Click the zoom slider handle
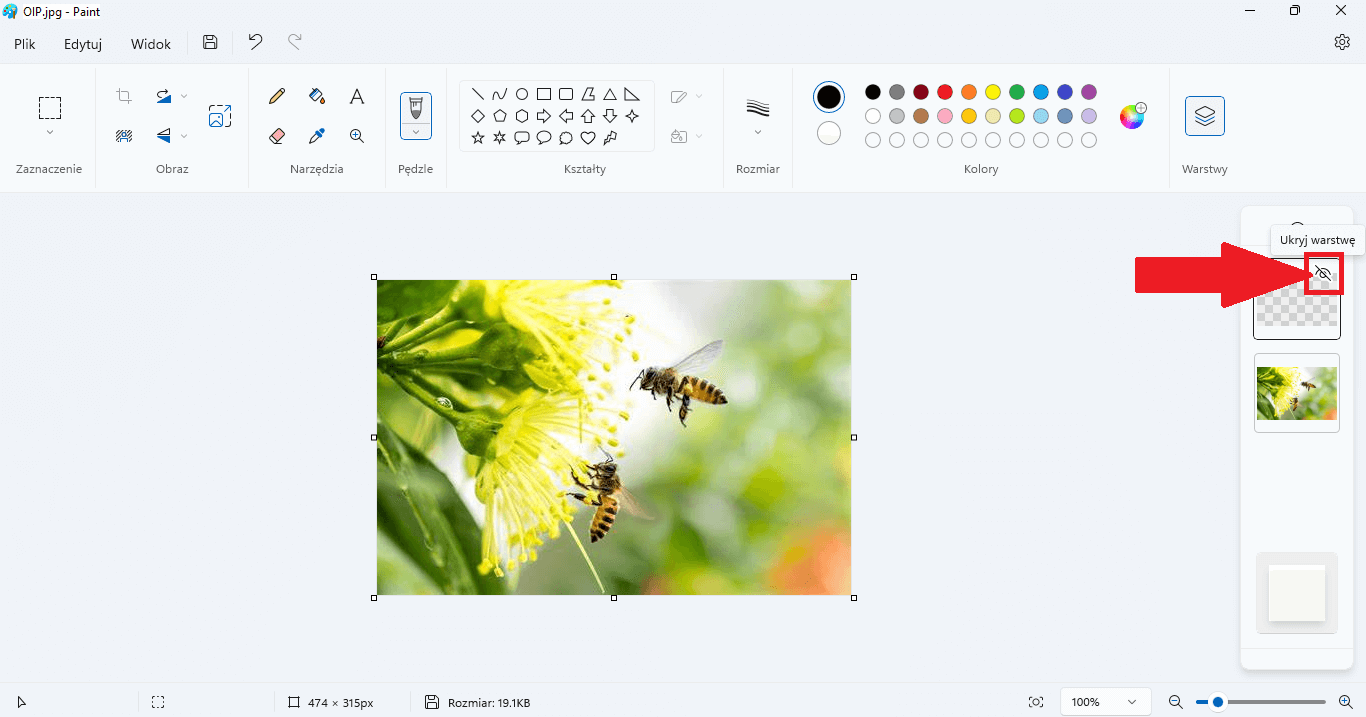The height and width of the screenshot is (717, 1366). (x=1218, y=702)
